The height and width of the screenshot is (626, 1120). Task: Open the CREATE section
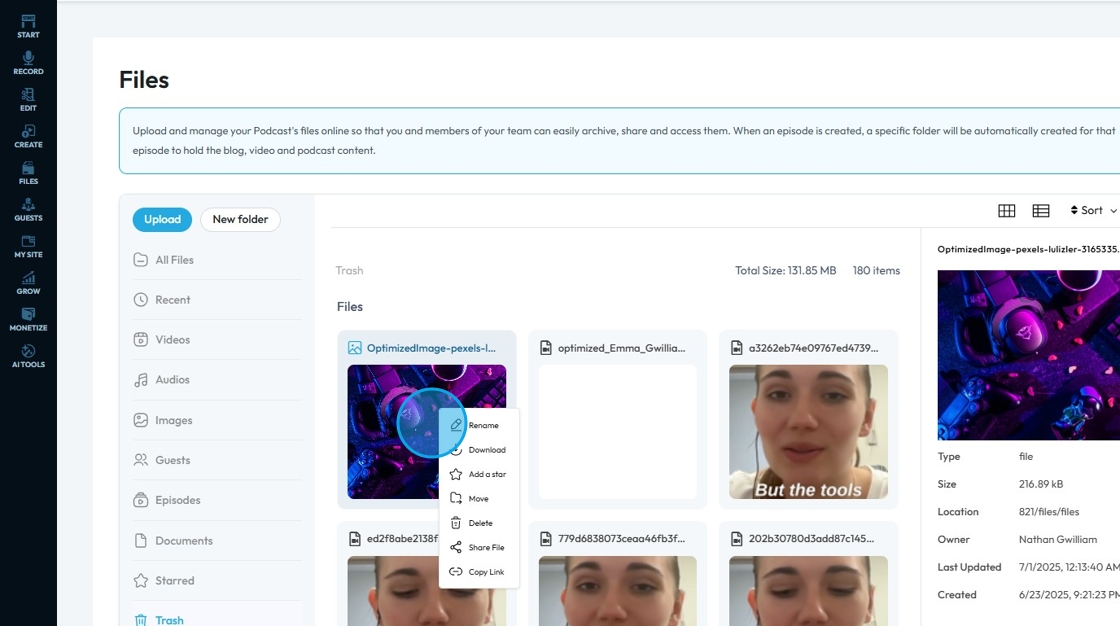(28, 136)
